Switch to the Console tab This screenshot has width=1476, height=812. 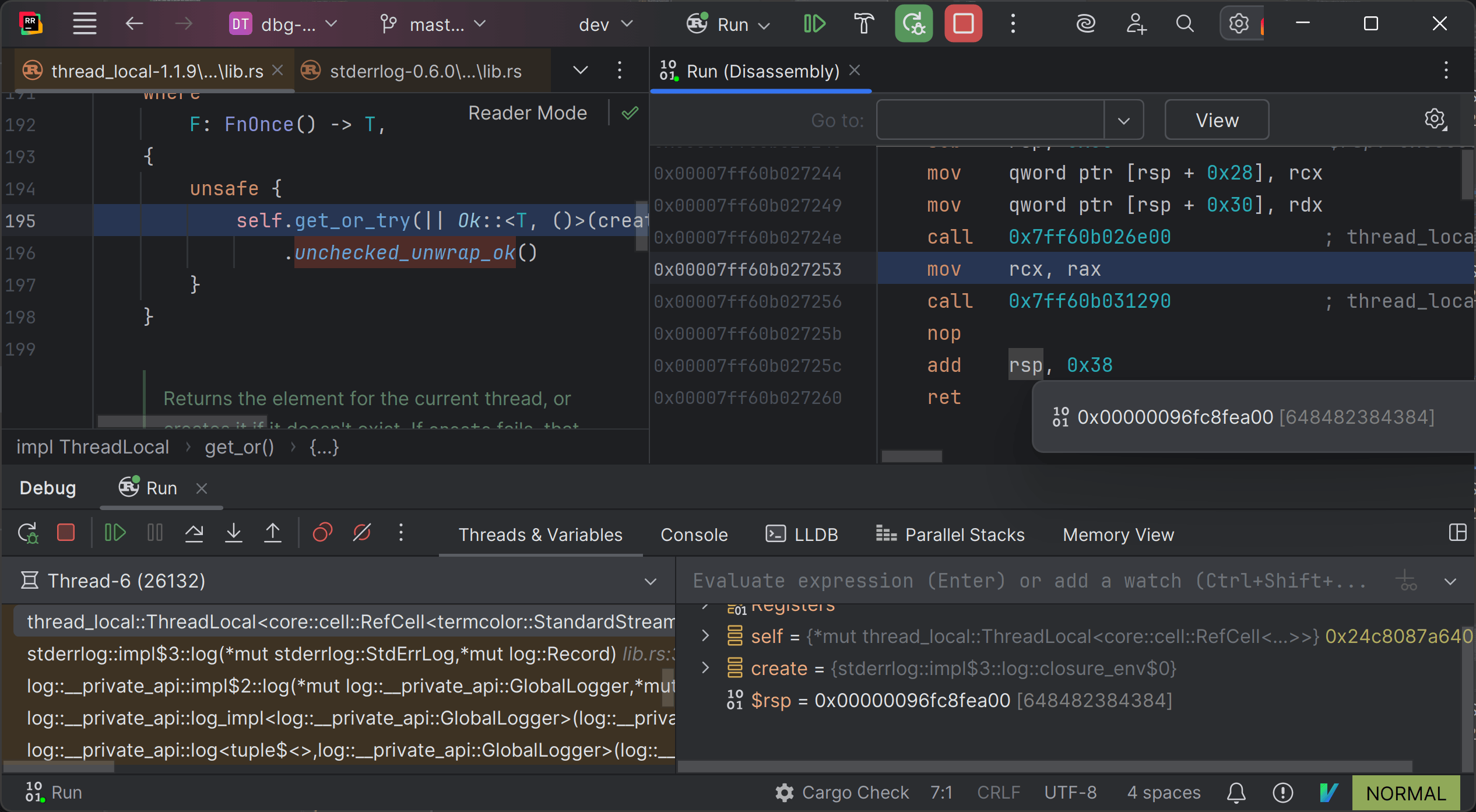[694, 535]
